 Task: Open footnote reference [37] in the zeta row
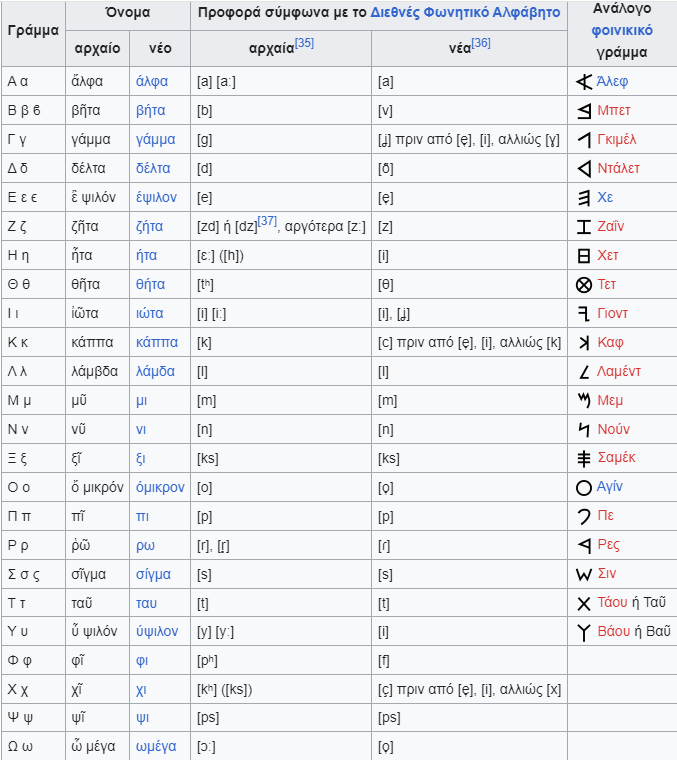point(267,221)
